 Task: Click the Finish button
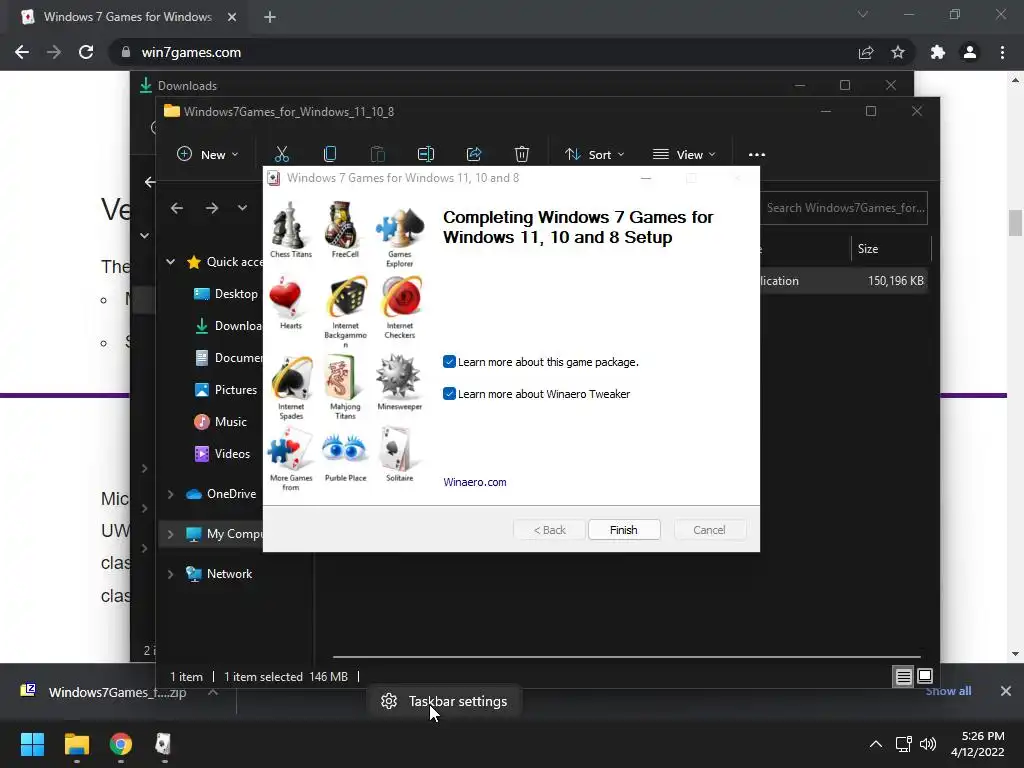[624, 530]
